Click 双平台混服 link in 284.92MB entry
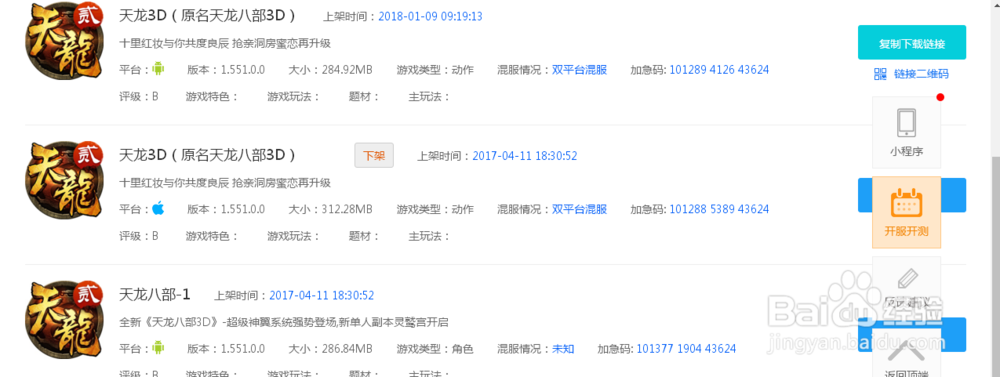The width and height of the screenshot is (1000, 377). click(579, 70)
